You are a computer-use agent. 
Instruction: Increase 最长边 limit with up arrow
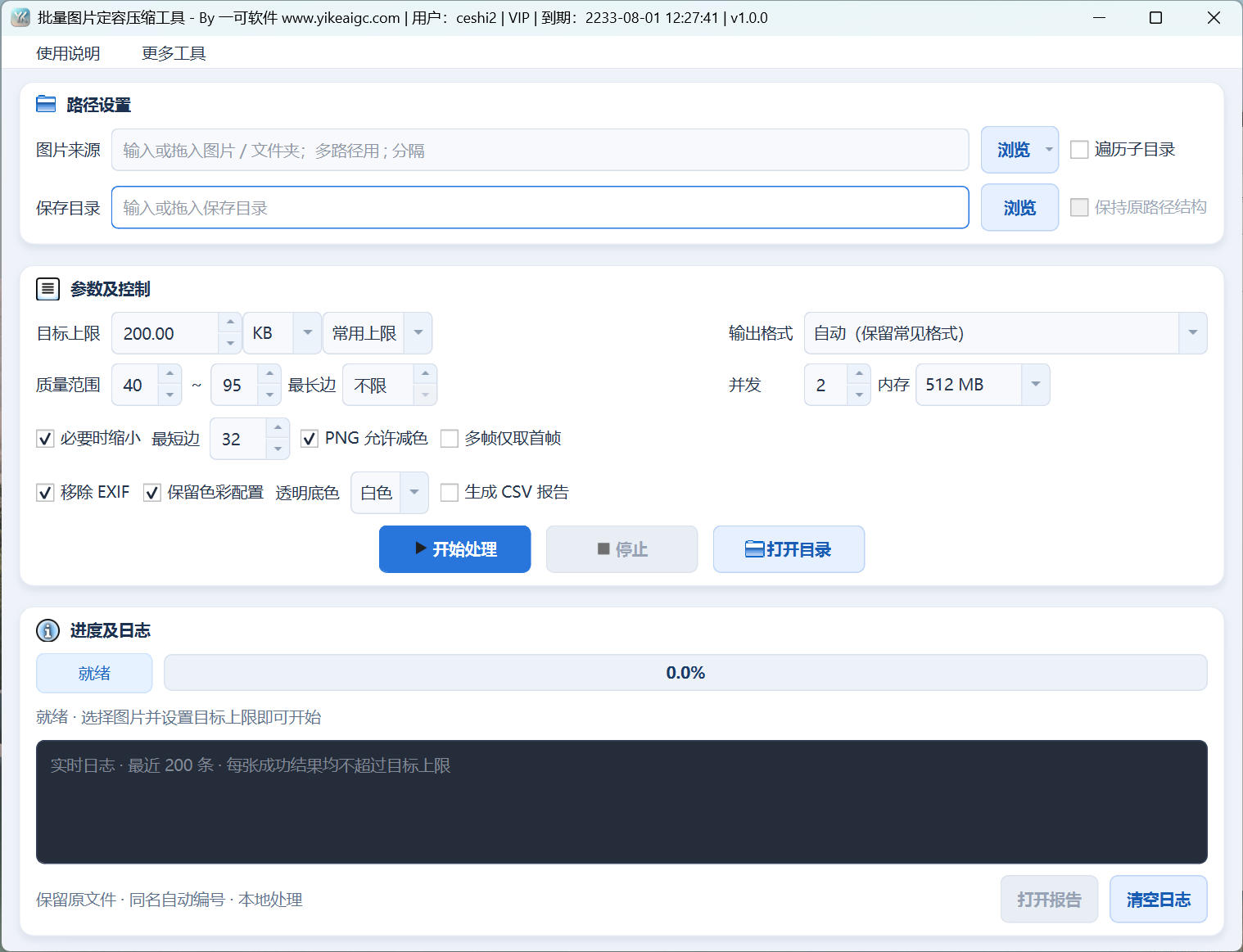click(x=425, y=374)
